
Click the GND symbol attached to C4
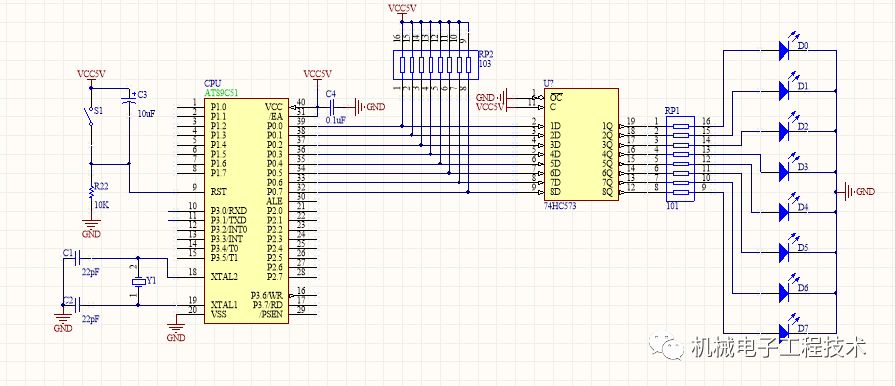[x=369, y=106]
